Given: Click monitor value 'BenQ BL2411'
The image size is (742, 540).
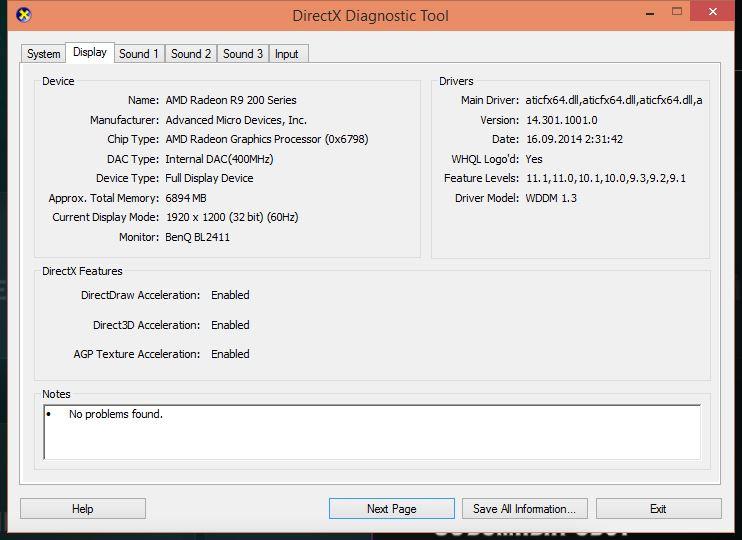Looking at the screenshot, I should tap(197, 237).
